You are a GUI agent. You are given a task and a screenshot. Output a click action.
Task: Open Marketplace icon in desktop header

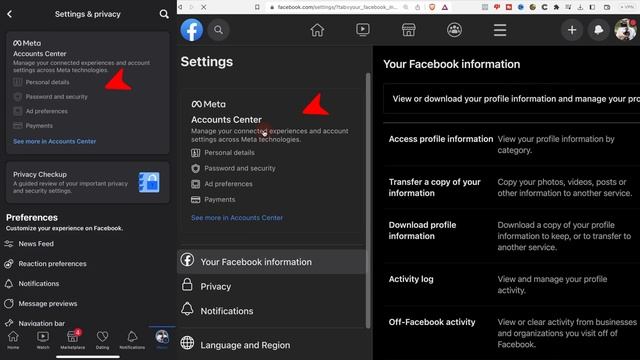(x=409, y=30)
